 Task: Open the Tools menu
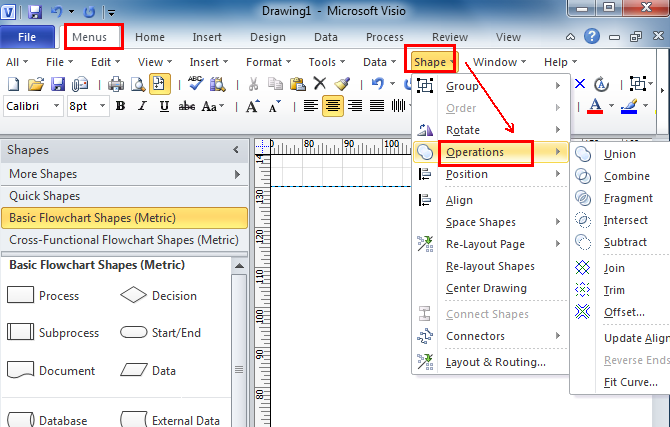pos(327,62)
